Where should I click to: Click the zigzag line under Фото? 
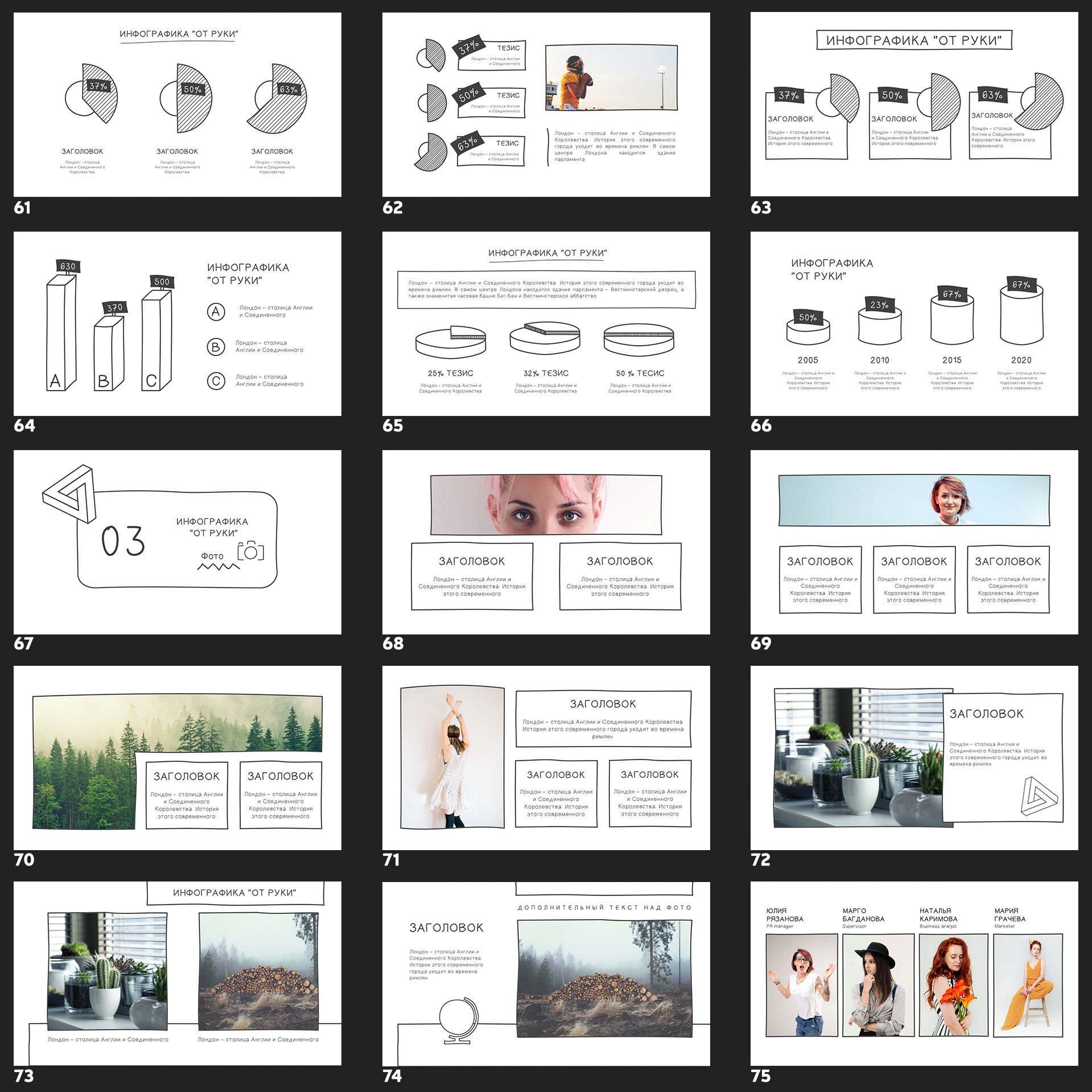[x=219, y=567]
